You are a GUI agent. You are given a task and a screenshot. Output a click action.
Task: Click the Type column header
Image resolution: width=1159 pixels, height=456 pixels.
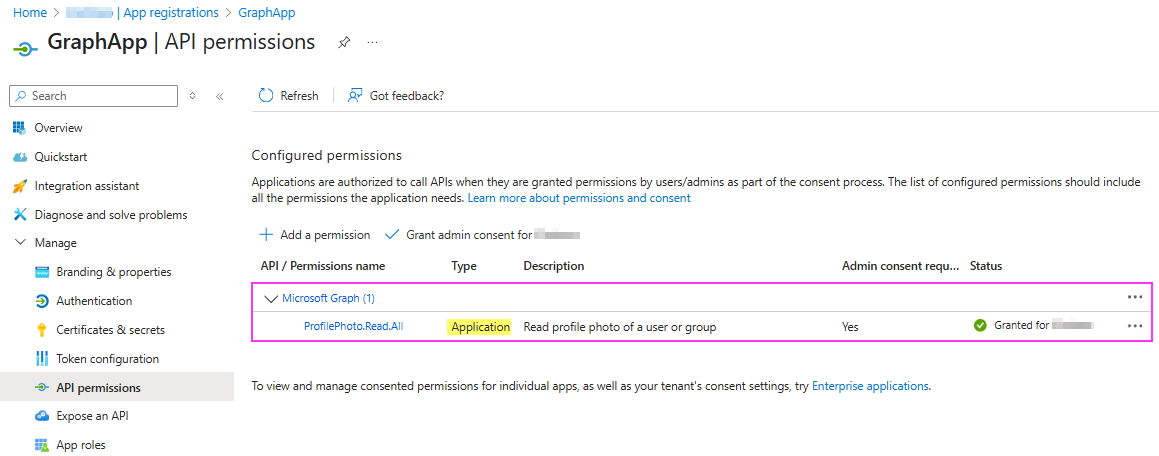point(464,266)
